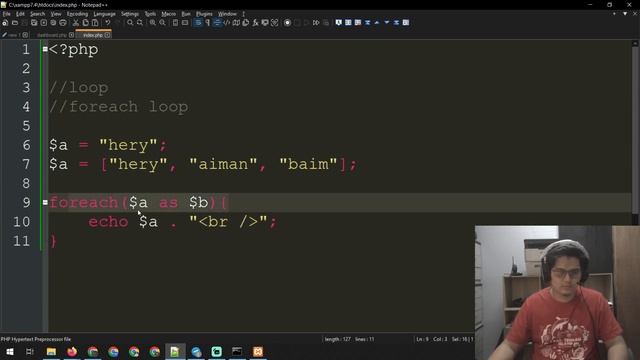The image size is (640, 360).
Task: Switch to the dashboard.php tab
Action: [x=52, y=35]
